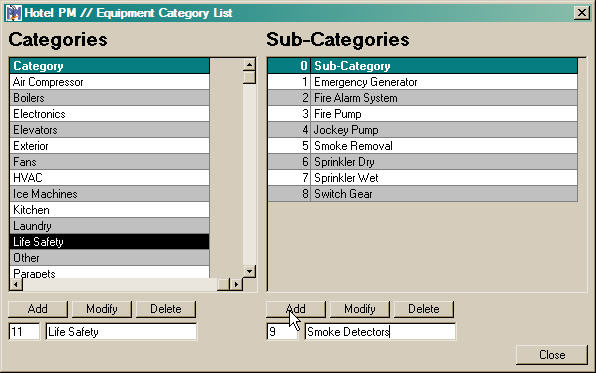
Task: Select Fire Alarm System sub-category
Action: (x=423, y=98)
